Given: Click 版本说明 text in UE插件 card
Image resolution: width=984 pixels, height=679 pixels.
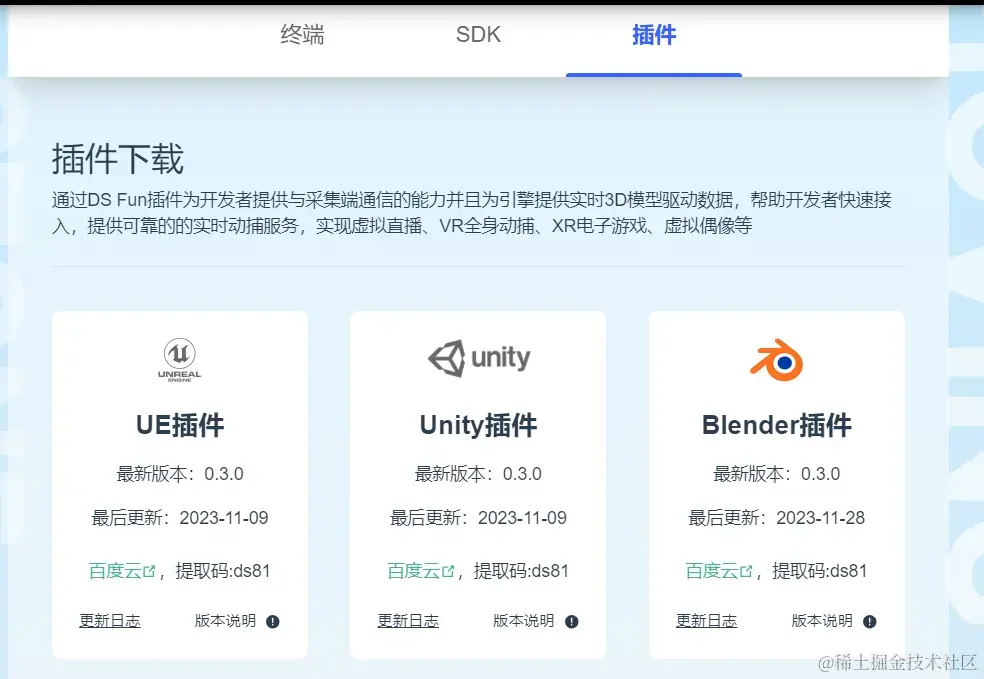Looking at the screenshot, I should pos(225,621).
